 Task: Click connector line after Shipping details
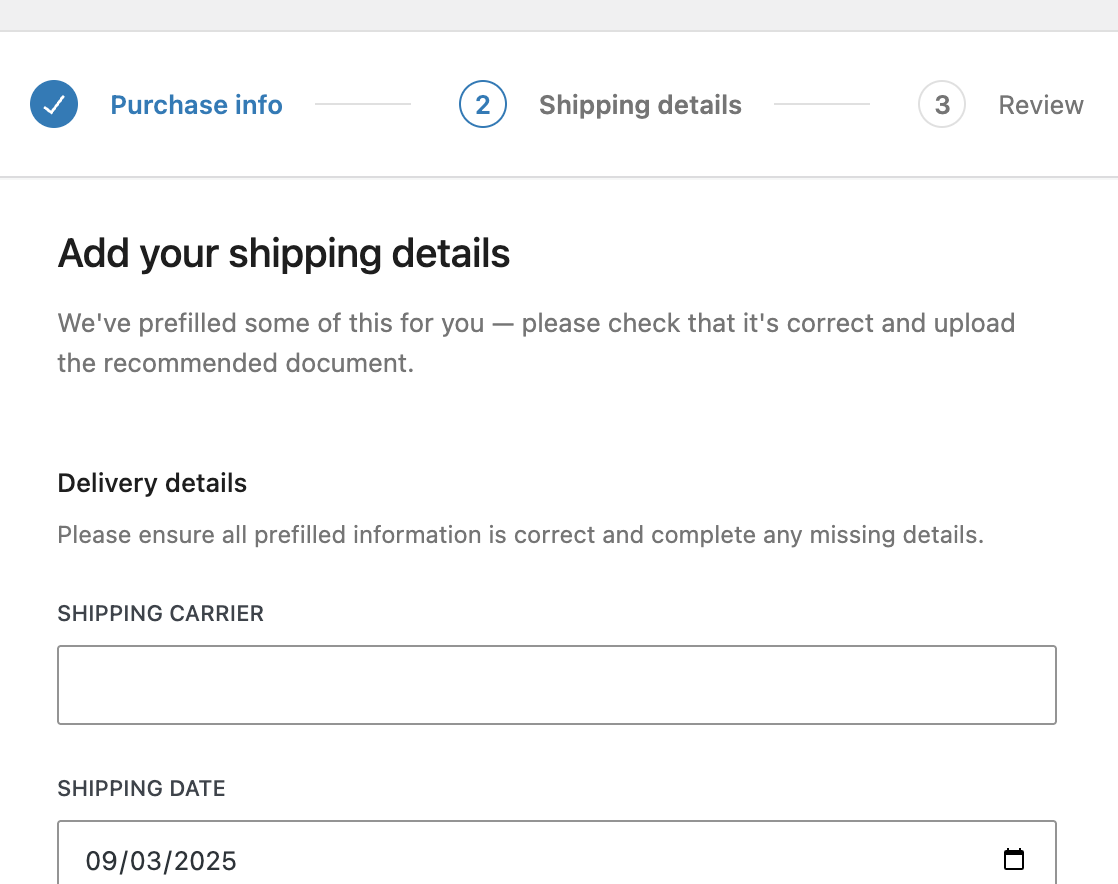(x=822, y=104)
